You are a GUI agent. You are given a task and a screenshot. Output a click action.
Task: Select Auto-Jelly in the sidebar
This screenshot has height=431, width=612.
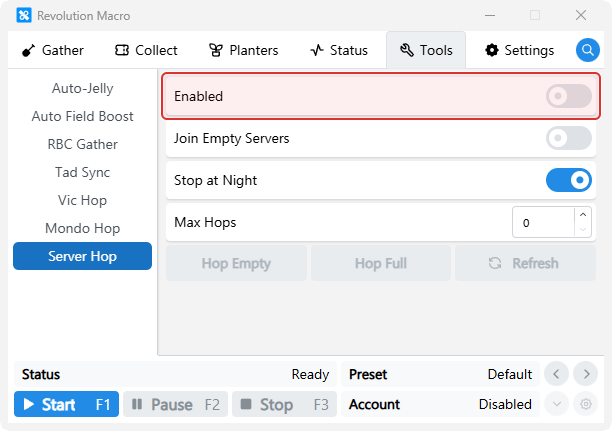(82, 88)
